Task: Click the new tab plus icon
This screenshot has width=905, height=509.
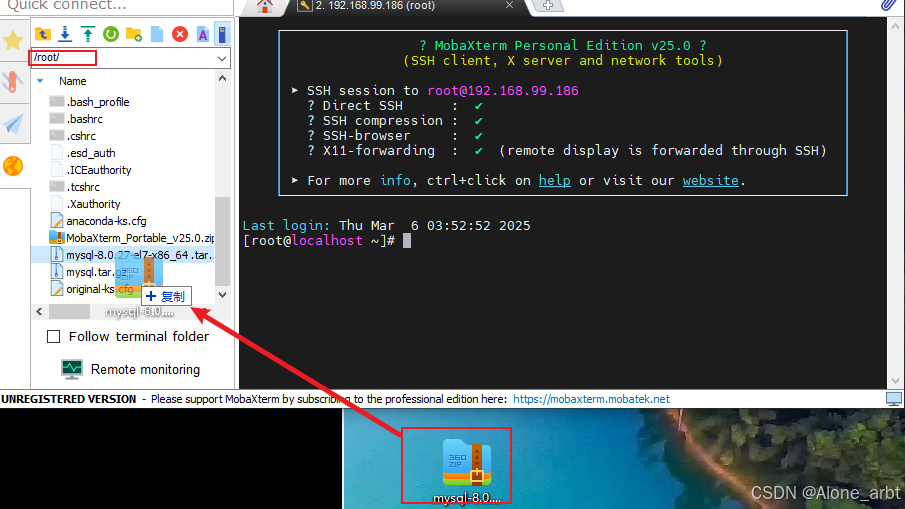Action: coord(547,6)
